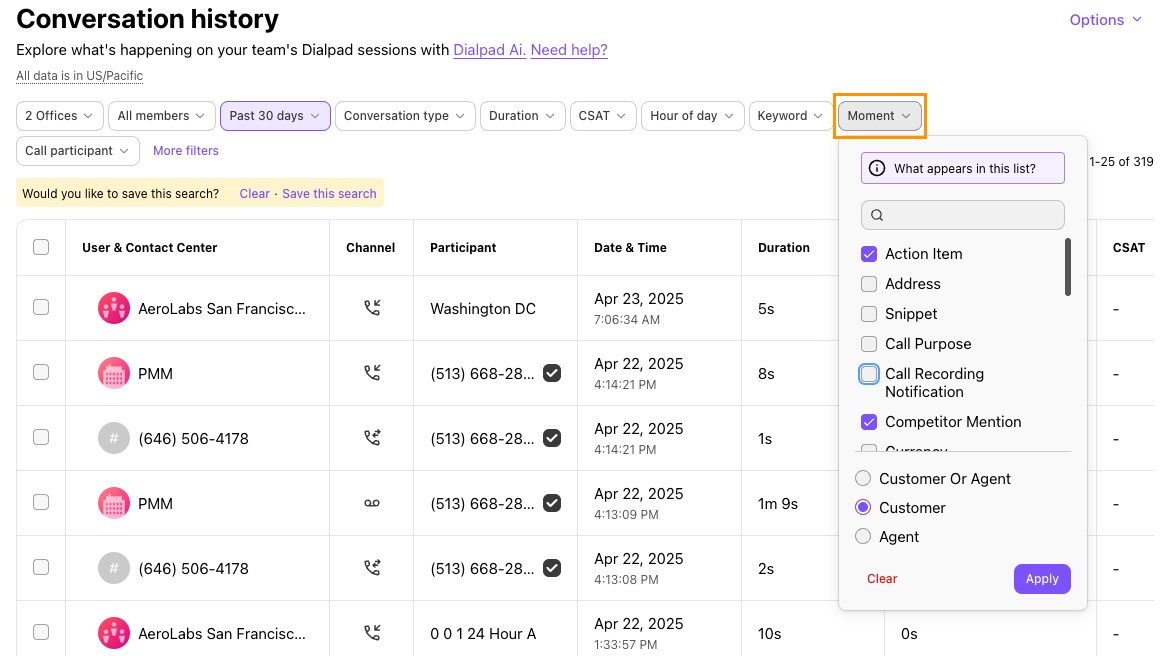Click the incoming call icon in the 10s row

[x=372, y=633]
